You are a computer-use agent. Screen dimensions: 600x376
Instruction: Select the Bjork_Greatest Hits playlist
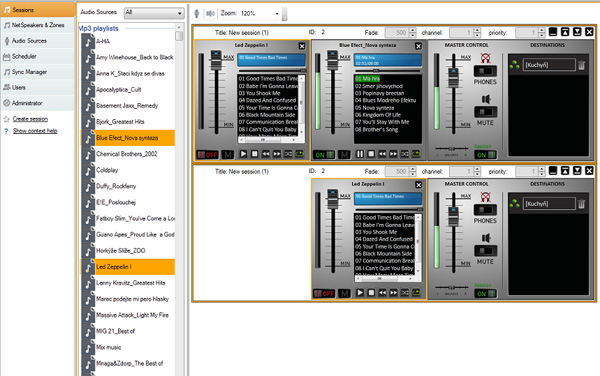tap(128, 122)
